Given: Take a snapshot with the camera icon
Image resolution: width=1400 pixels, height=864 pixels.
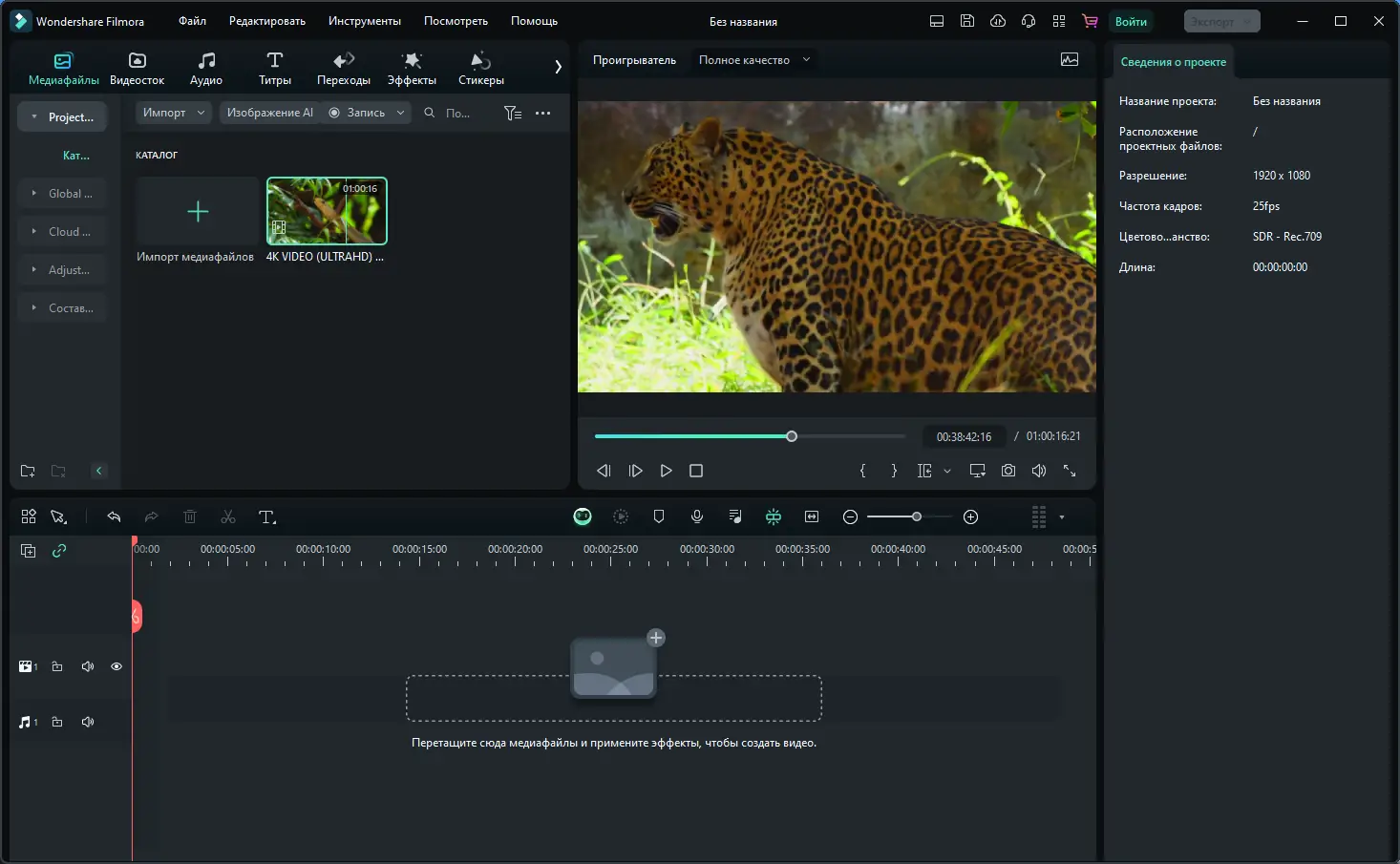Looking at the screenshot, I should pyautogui.click(x=1008, y=471).
